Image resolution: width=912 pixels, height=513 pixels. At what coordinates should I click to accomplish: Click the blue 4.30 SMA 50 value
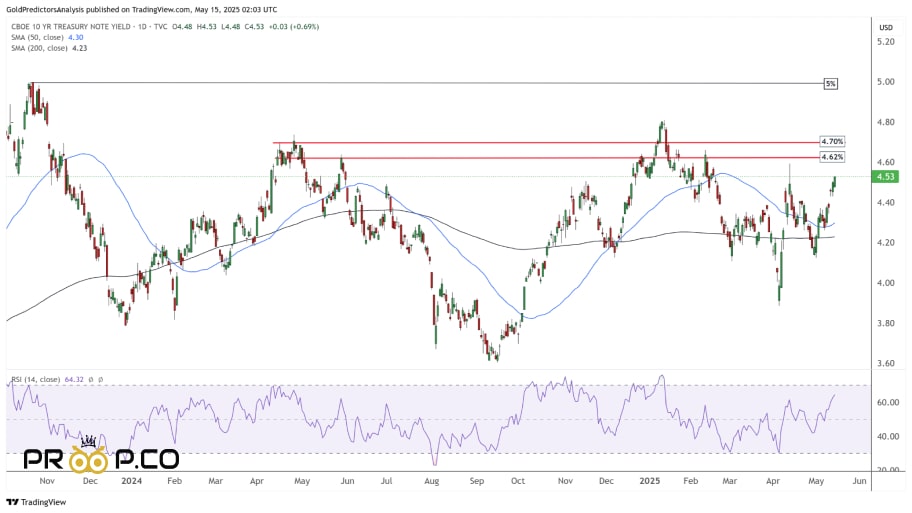click(x=76, y=37)
